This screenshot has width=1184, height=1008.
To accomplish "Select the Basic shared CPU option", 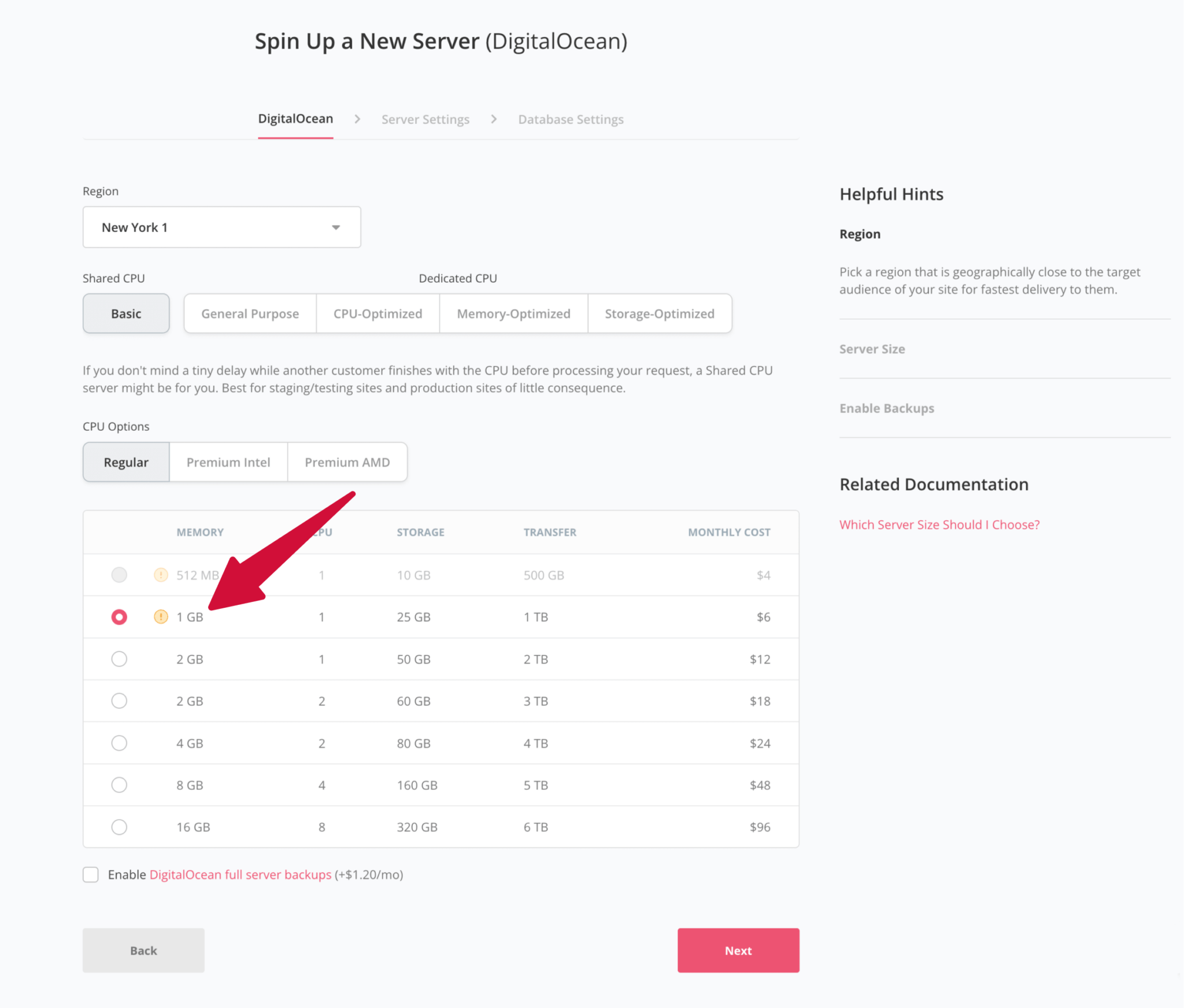I will (x=126, y=313).
